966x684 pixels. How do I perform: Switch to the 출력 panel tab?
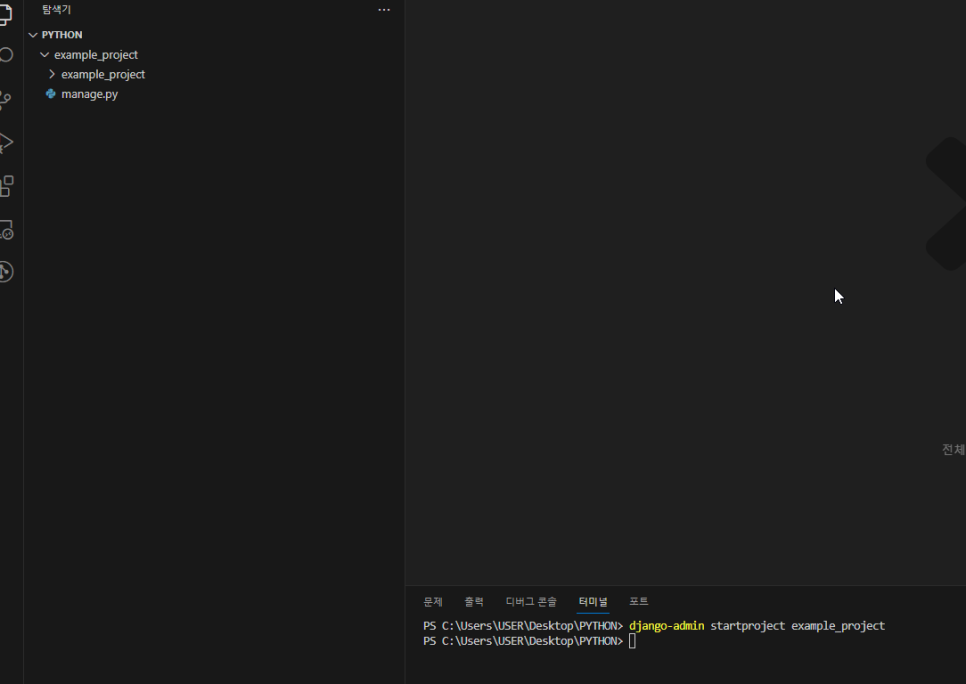[x=474, y=601]
